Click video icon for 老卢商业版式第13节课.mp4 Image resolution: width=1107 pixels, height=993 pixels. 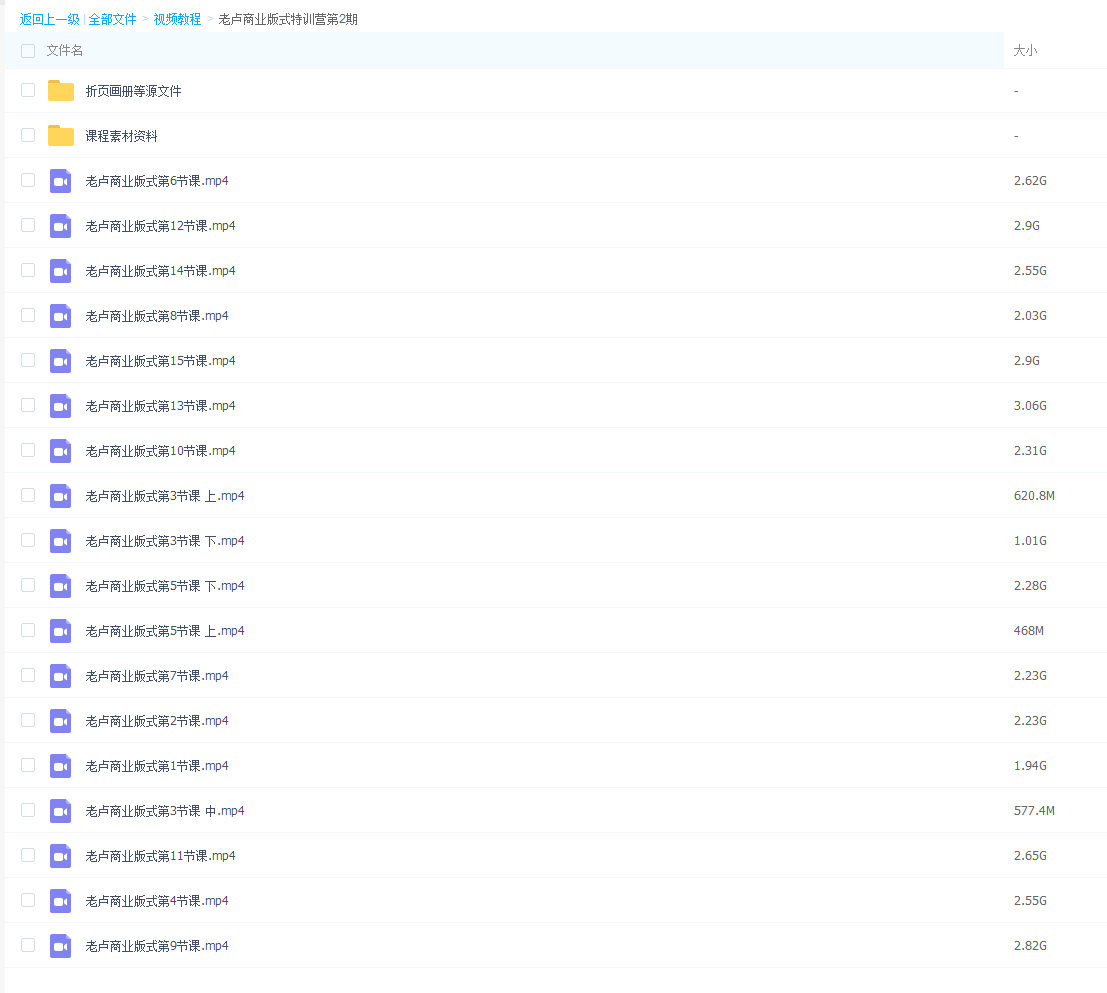(x=61, y=406)
